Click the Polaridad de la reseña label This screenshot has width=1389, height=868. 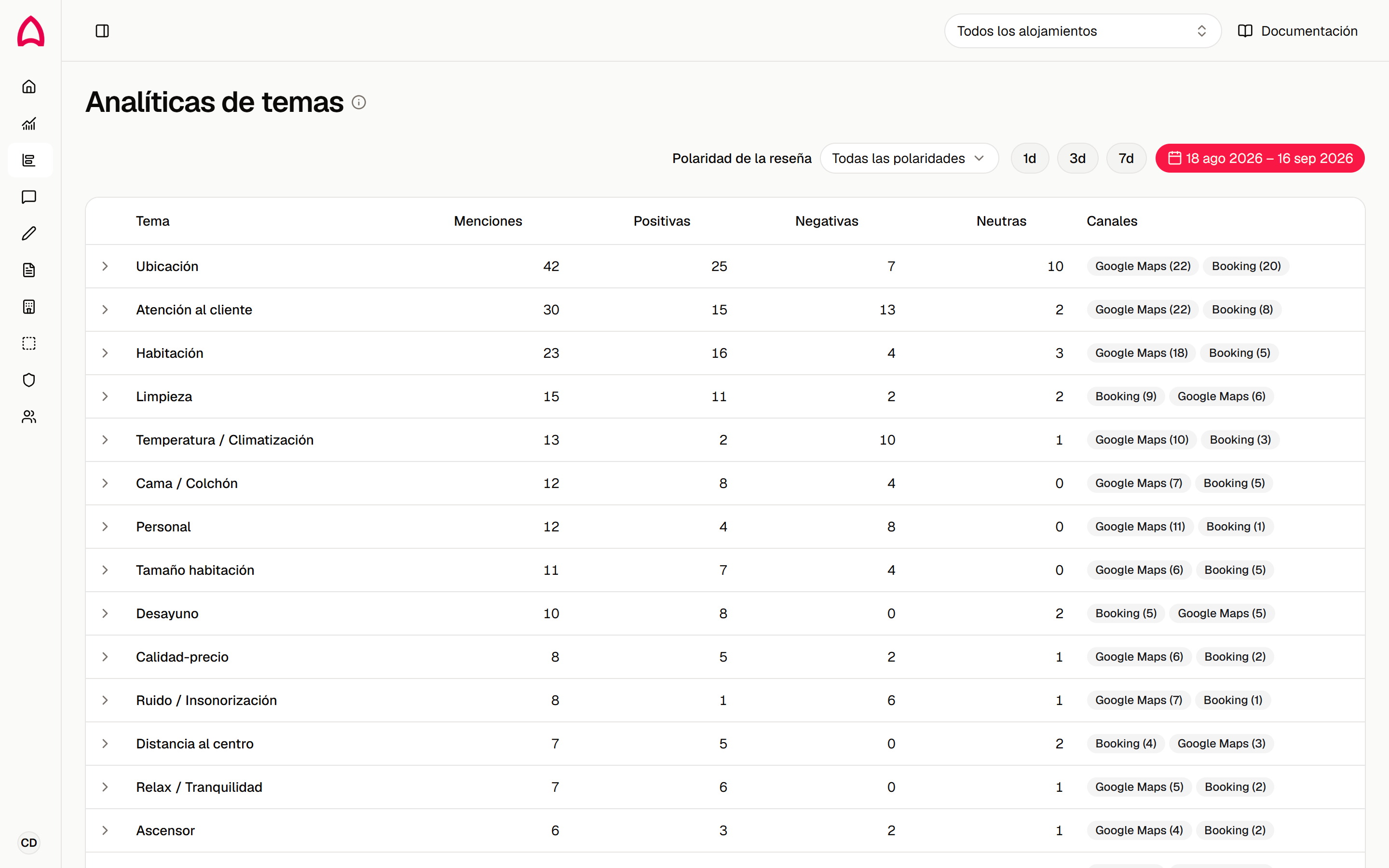coord(742,159)
